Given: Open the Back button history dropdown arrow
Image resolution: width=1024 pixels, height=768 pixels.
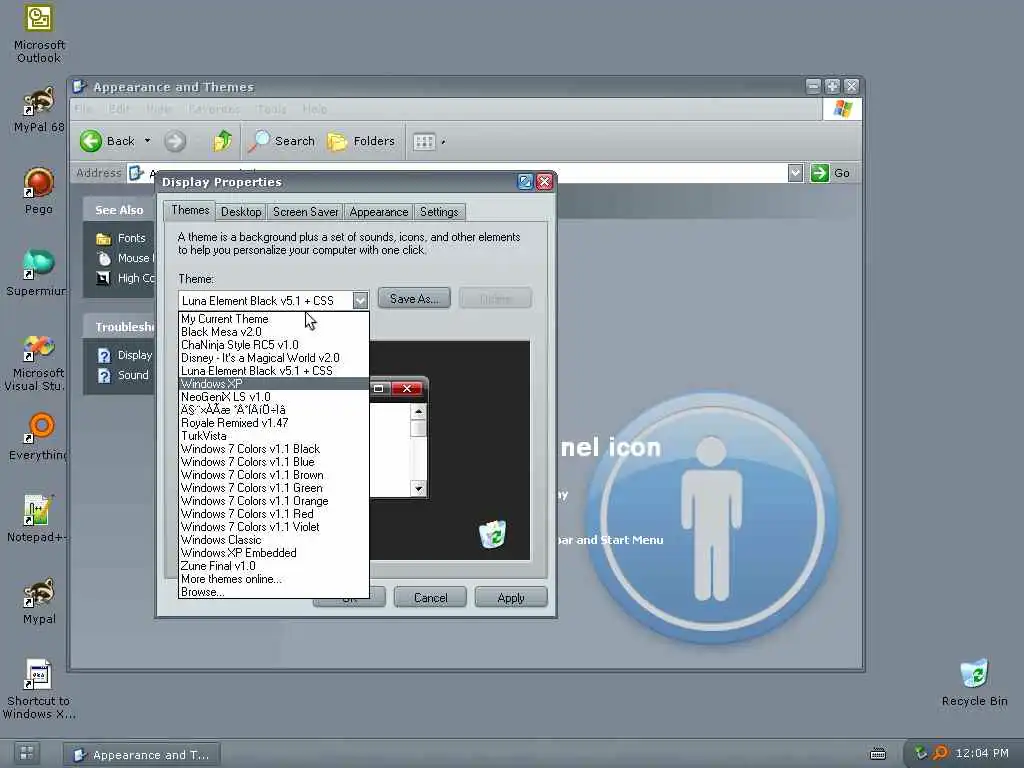Looking at the screenshot, I should (x=148, y=140).
